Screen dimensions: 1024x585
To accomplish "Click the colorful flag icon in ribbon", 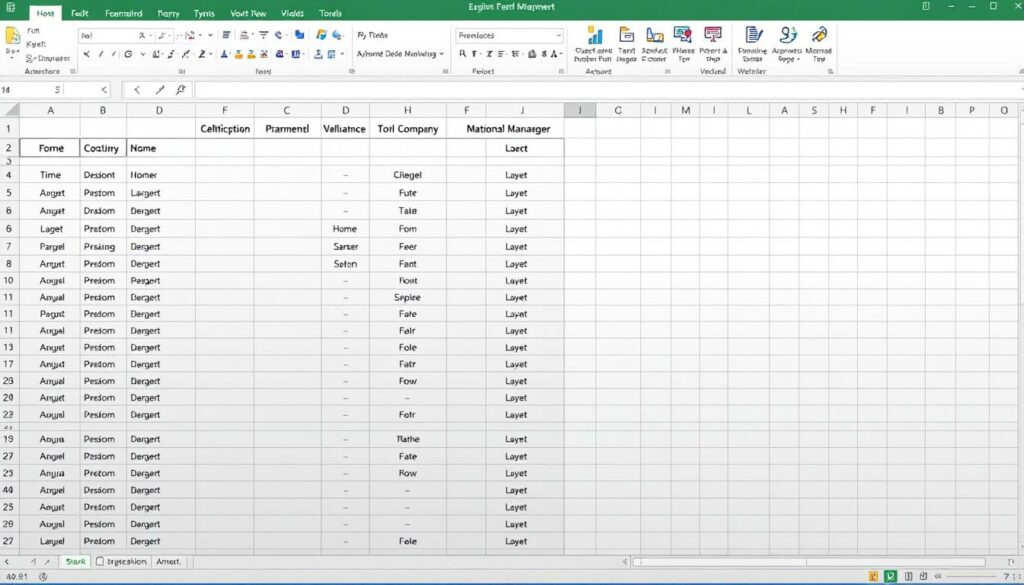I will (321, 35).
